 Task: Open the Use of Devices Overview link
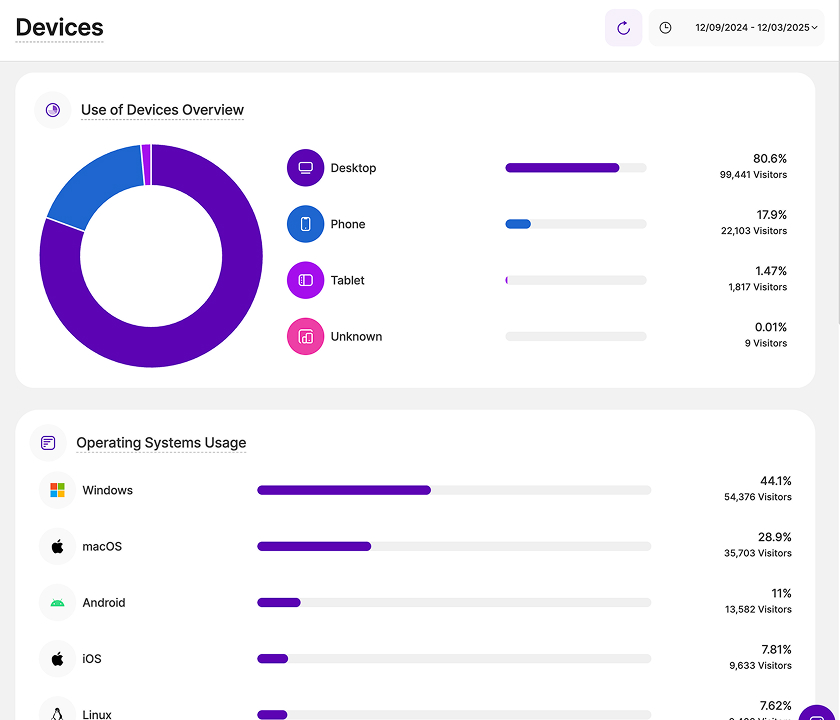point(162,110)
